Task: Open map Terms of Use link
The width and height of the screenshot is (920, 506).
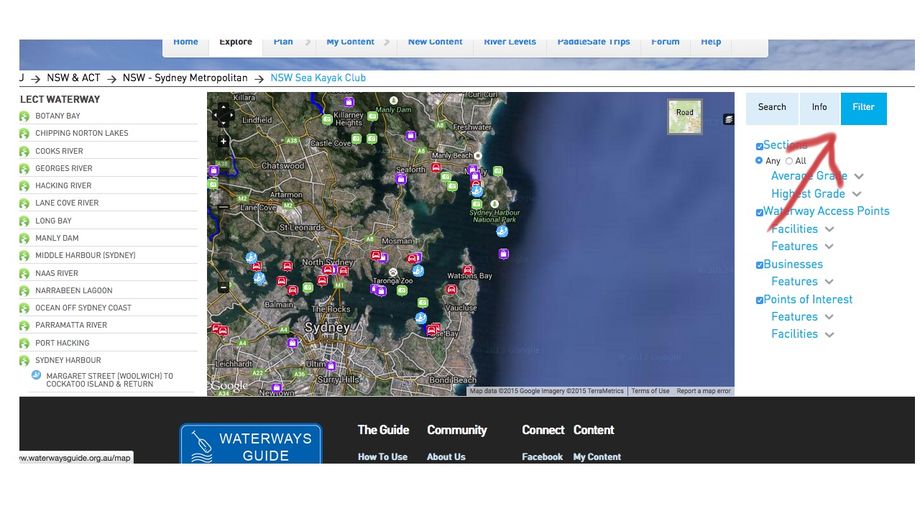Action: click(650, 391)
